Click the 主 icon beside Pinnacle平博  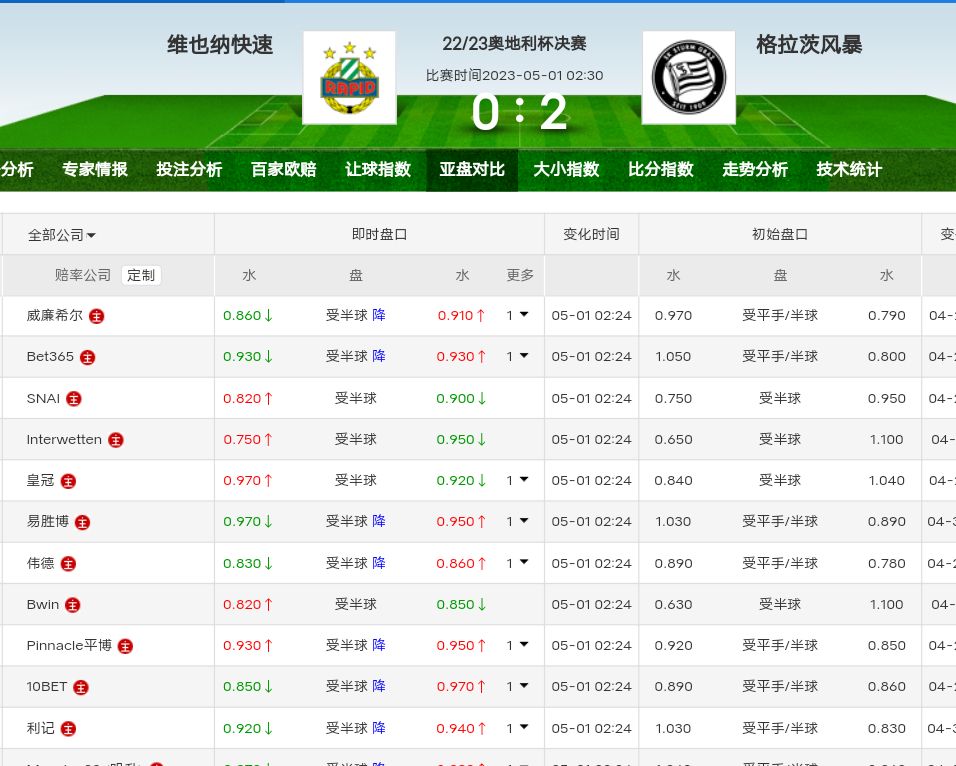tap(125, 646)
